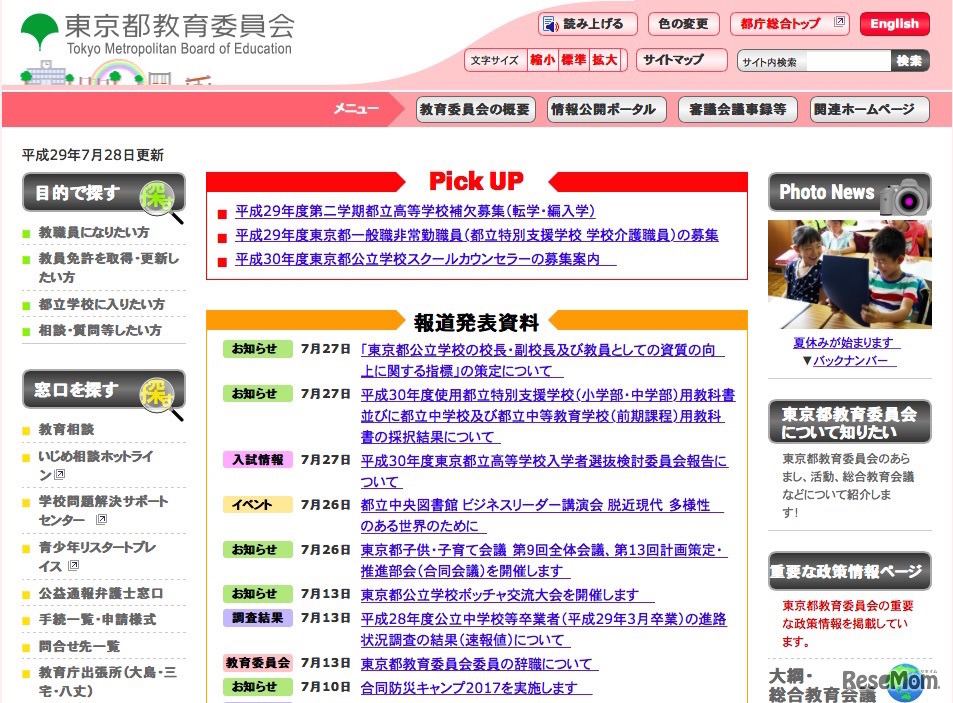
Task: Click the 入試情報 category tag
Action: coord(258,460)
